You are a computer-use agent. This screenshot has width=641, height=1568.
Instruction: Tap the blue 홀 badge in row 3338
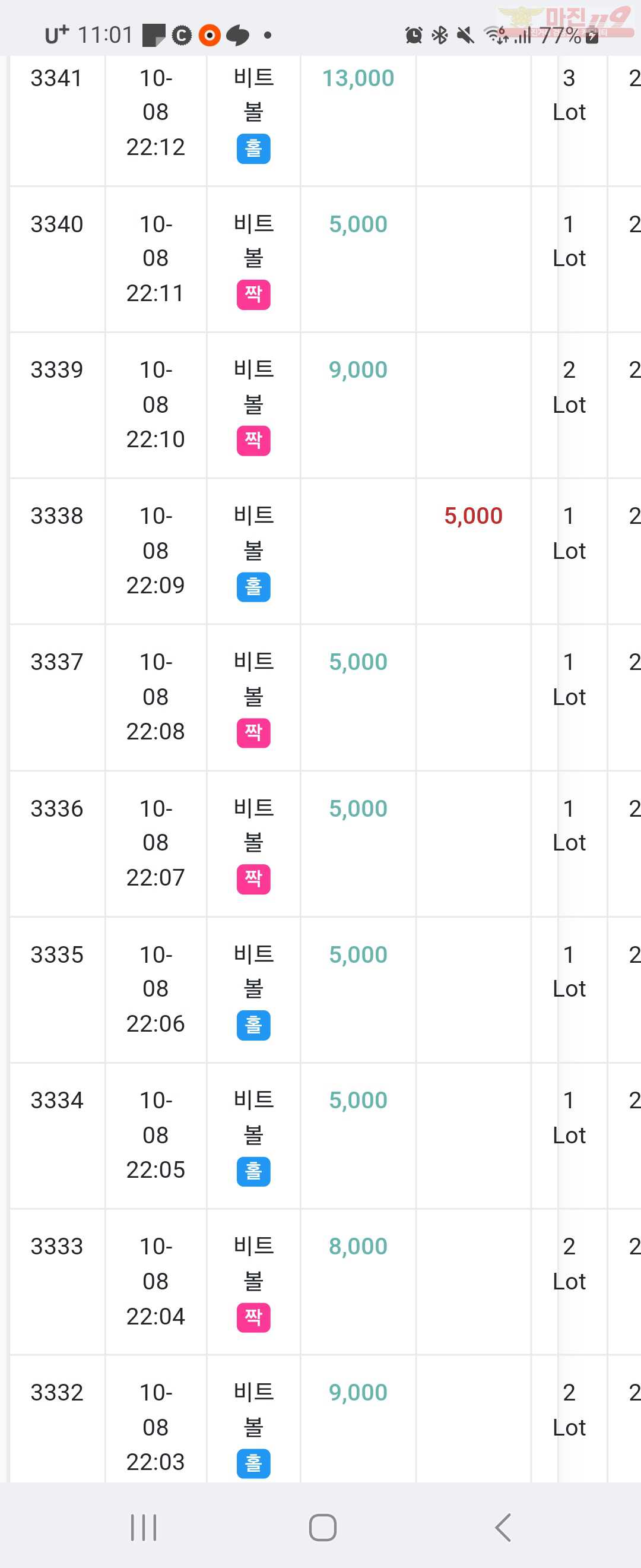[253, 587]
